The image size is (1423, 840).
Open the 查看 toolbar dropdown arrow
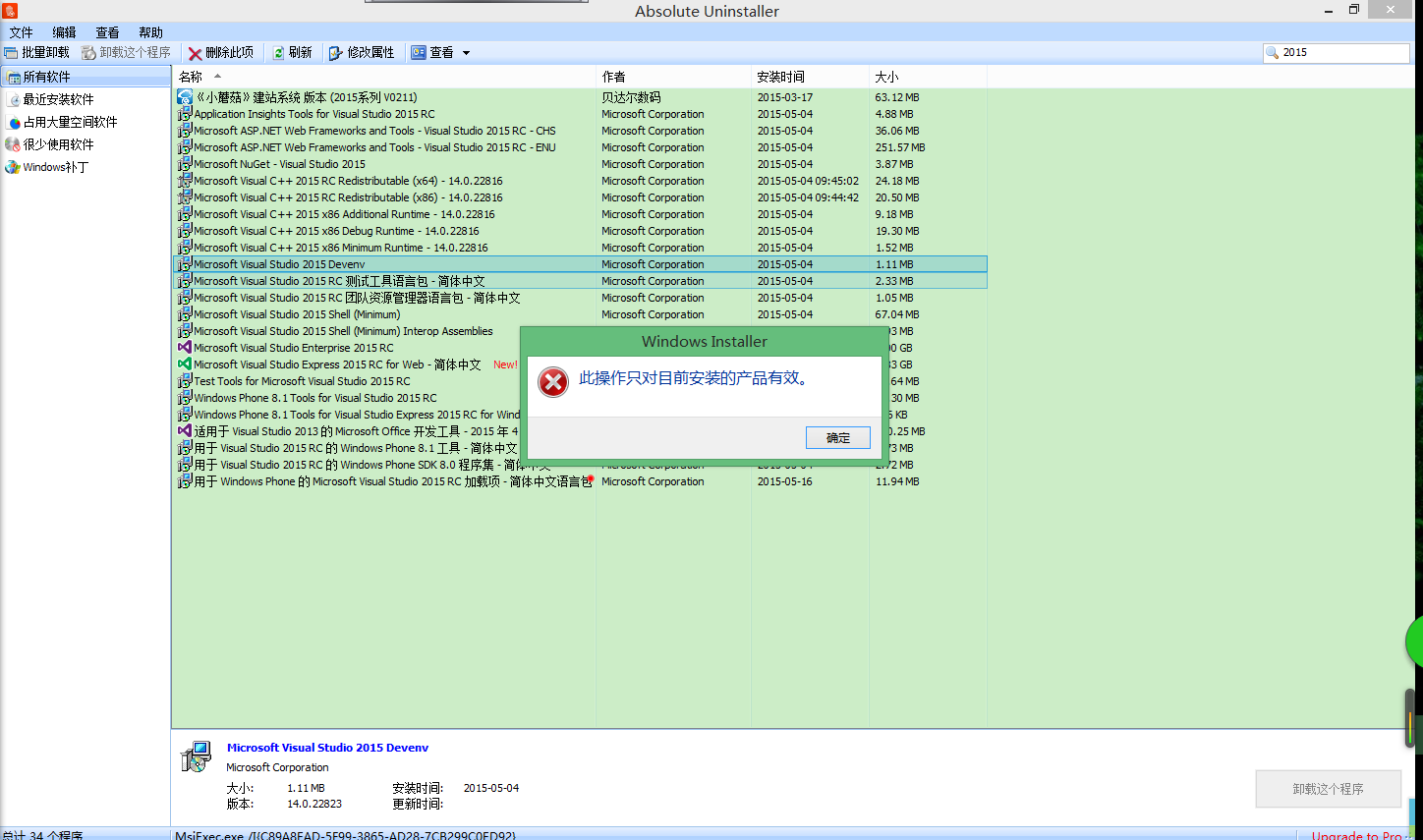pyautogui.click(x=466, y=53)
